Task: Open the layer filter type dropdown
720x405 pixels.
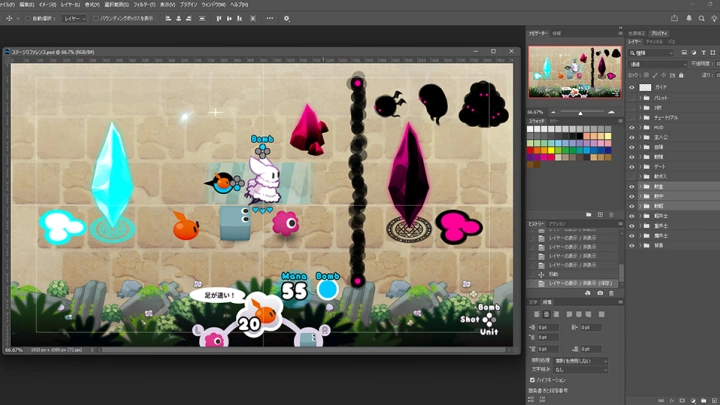Action: coord(651,53)
